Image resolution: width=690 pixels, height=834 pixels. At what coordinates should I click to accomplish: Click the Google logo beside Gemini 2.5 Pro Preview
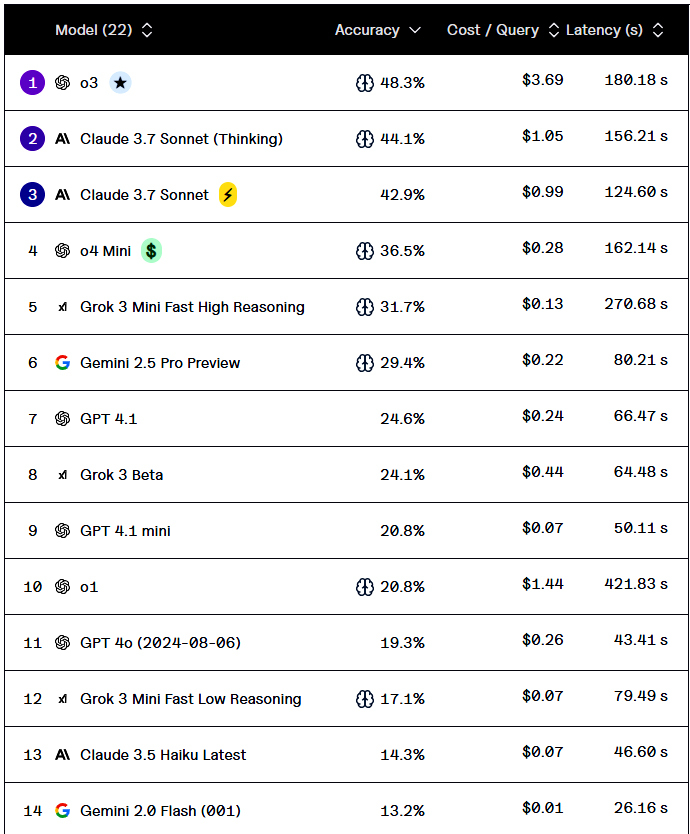tap(62, 363)
